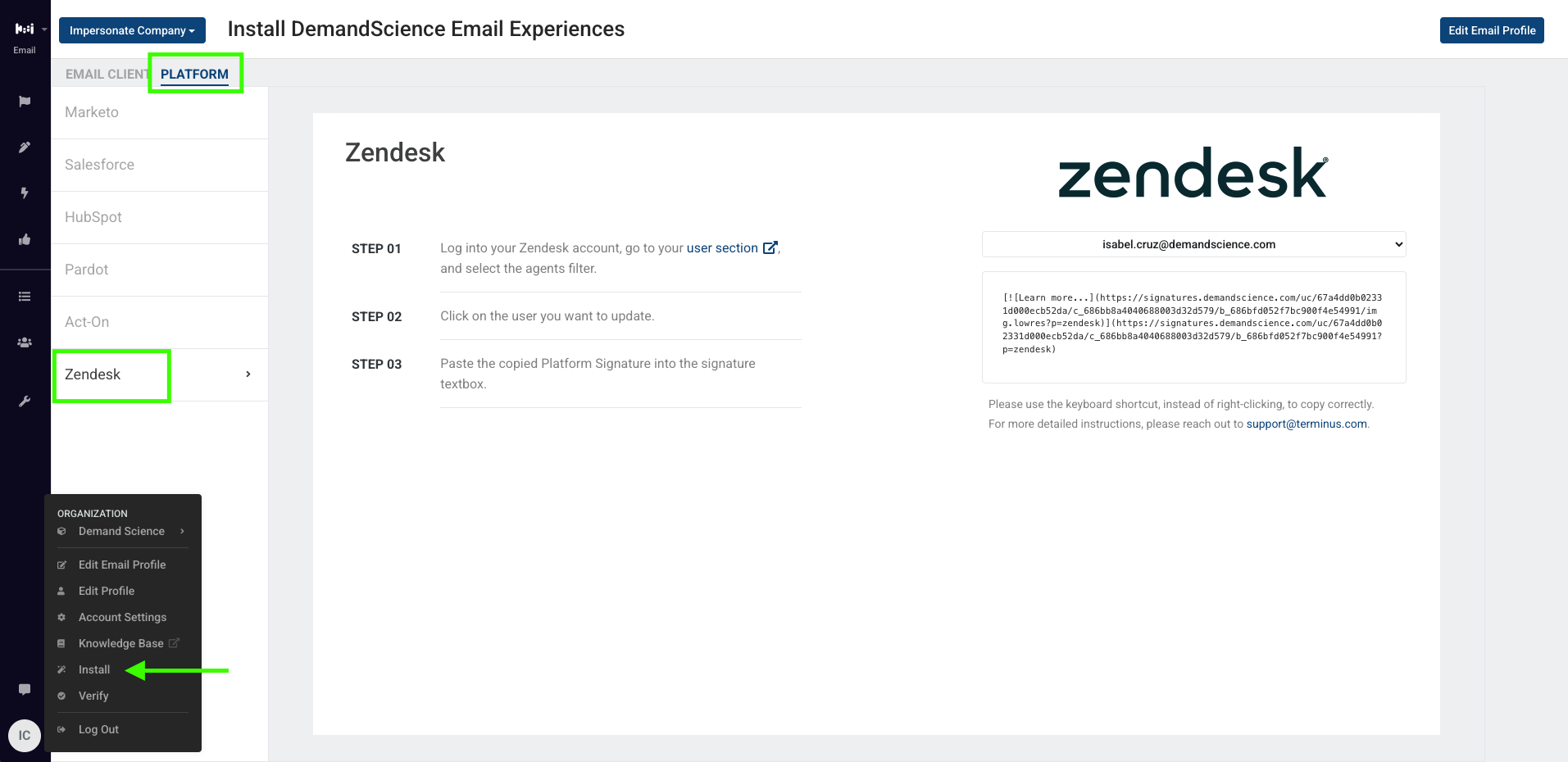This screenshot has width=1568, height=762.
Task: Open the list icon in sidebar
Action: pos(25,297)
